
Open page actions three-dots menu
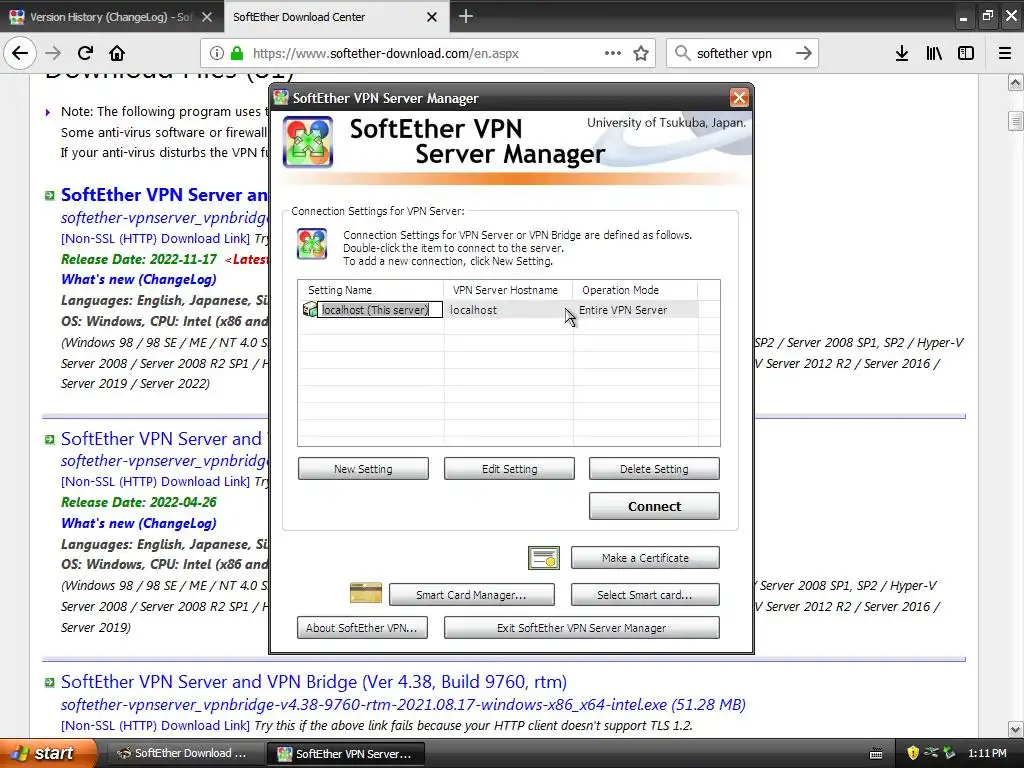(x=613, y=53)
